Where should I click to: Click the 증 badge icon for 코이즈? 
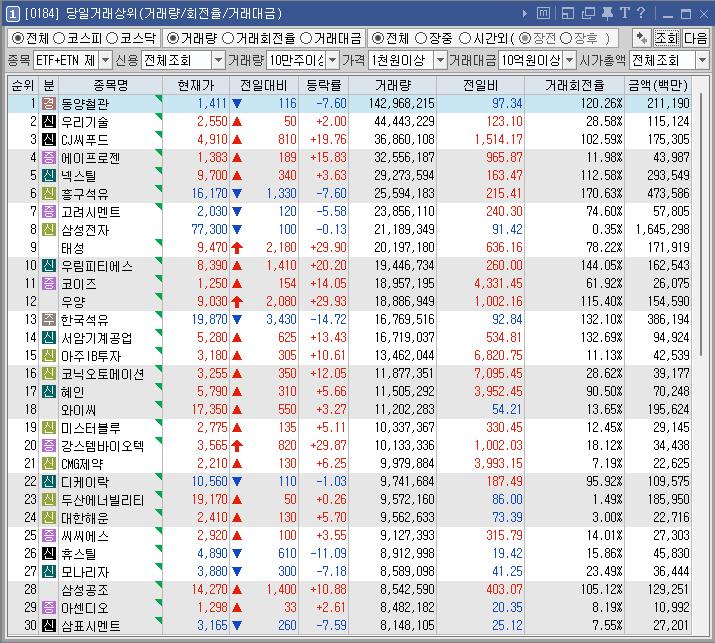[x=49, y=283]
